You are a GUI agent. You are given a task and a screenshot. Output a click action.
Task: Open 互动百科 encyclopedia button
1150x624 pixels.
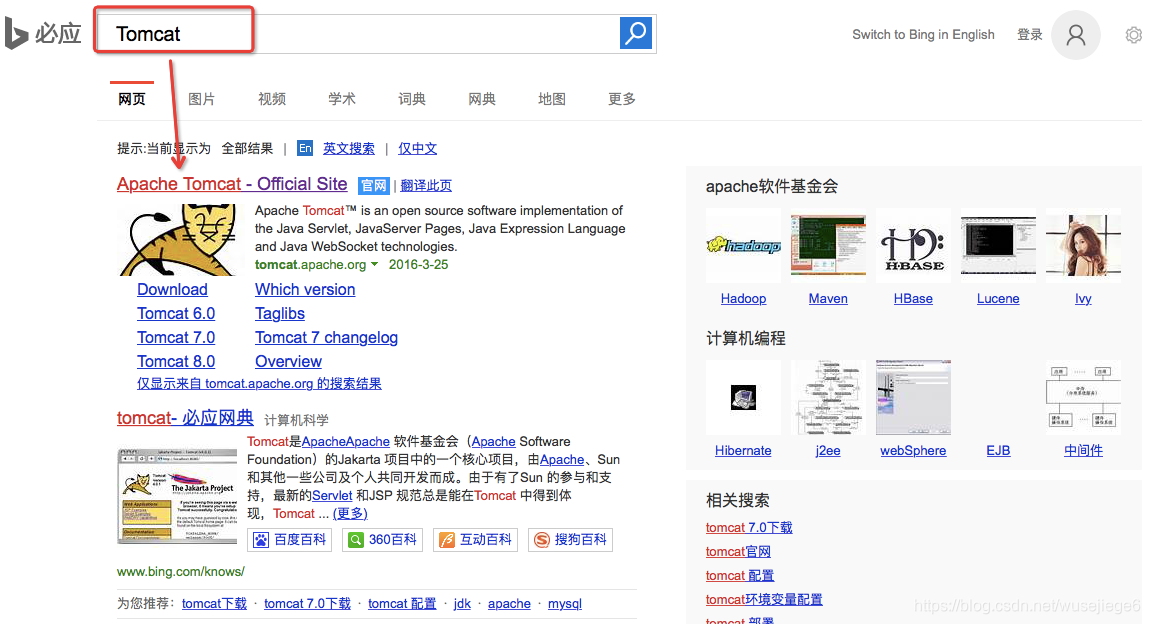coord(475,540)
